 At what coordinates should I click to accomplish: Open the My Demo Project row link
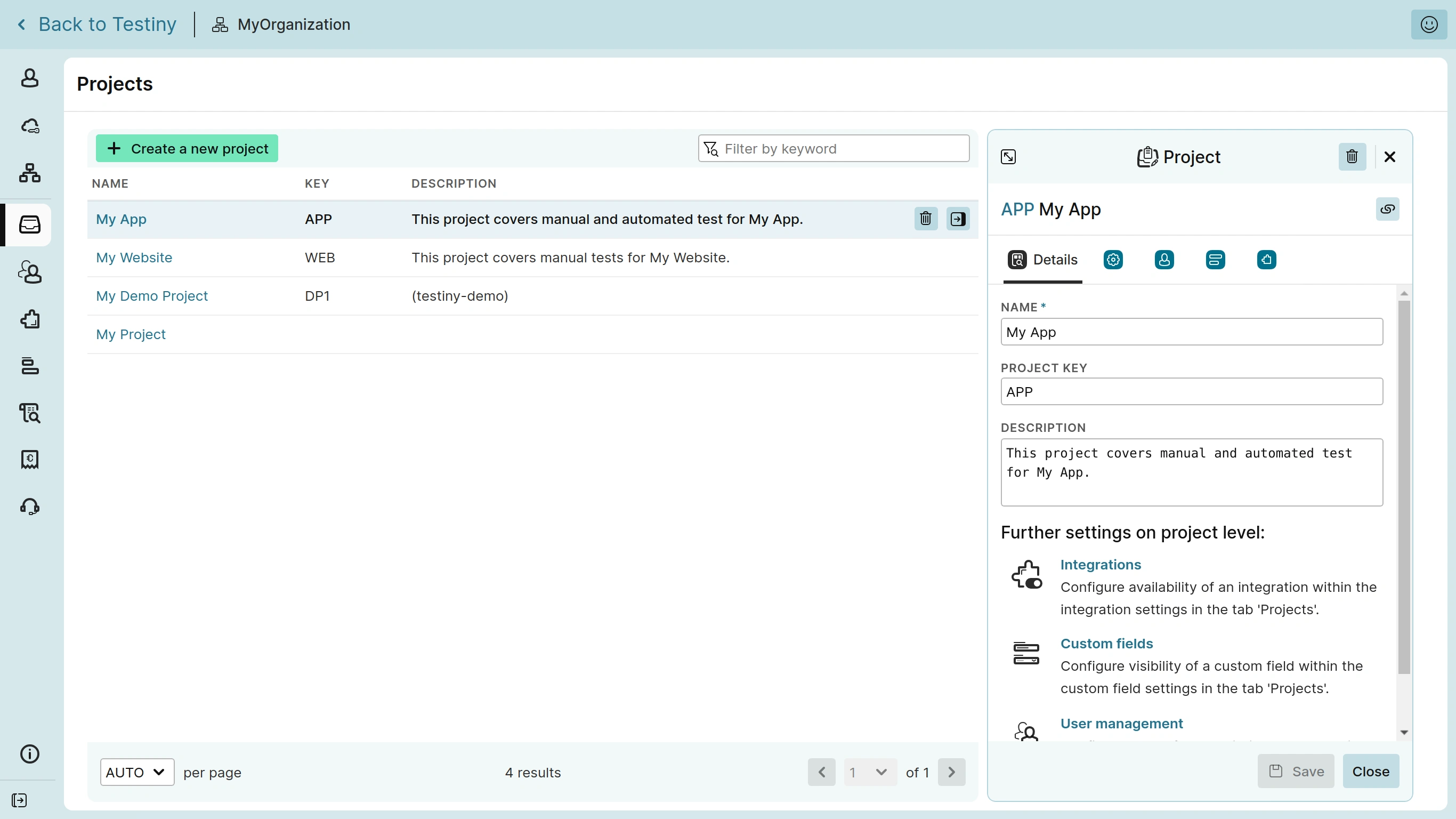[151, 296]
